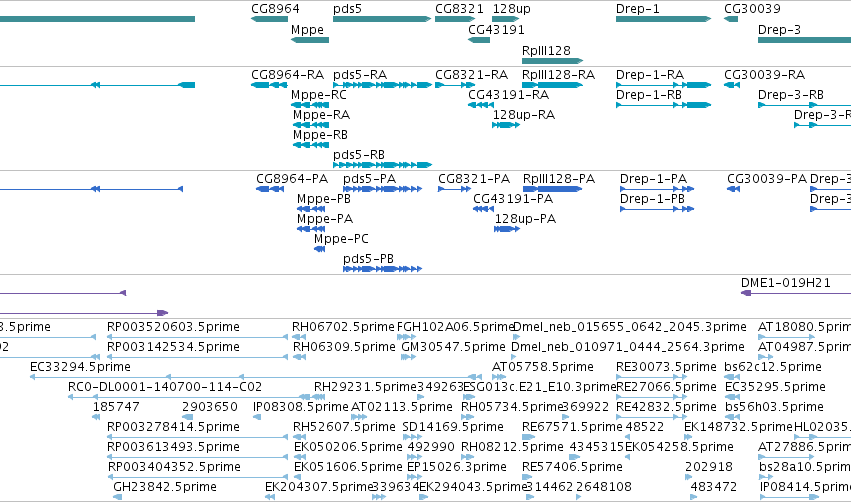Select the Drep-1-PA protein label
Image resolution: width=851 pixels, height=502 pixels.
coord(653,179)
